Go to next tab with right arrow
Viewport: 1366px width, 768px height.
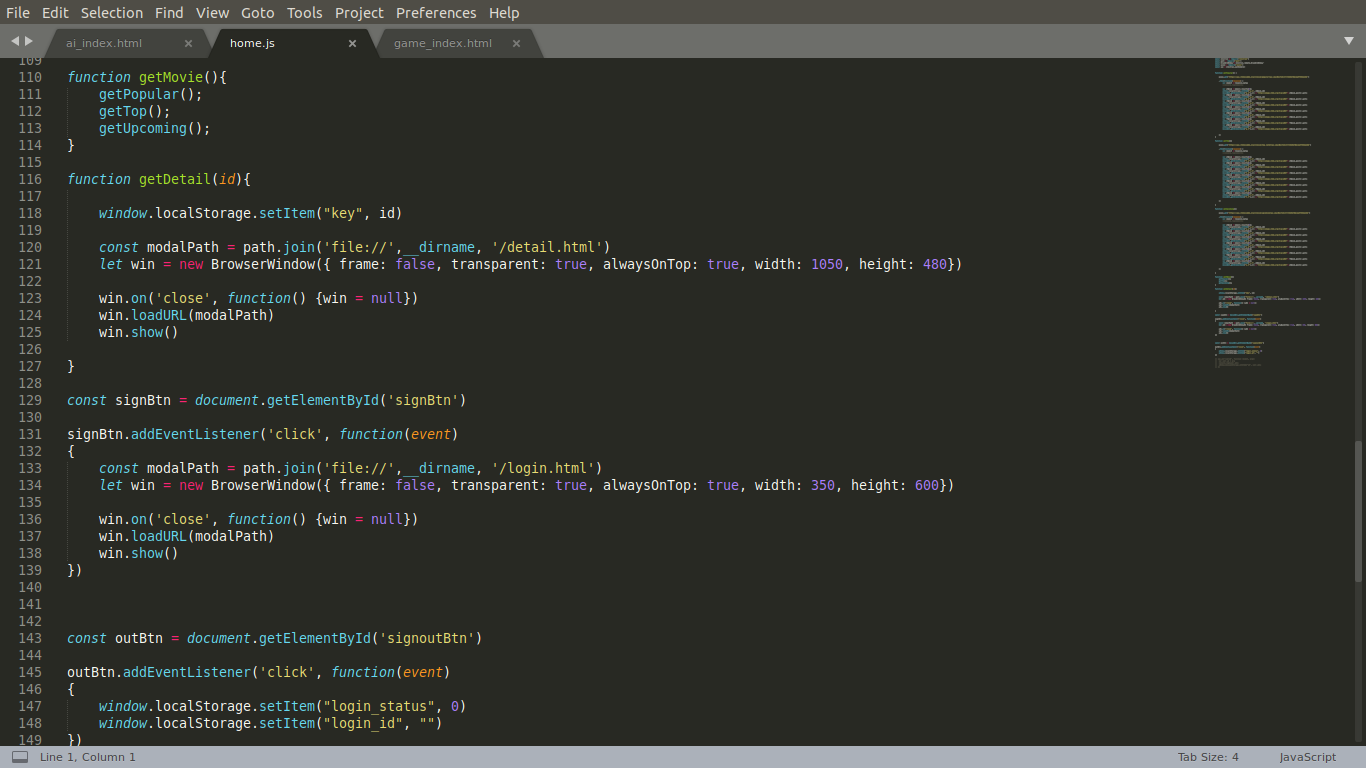(x=29, y=41)
